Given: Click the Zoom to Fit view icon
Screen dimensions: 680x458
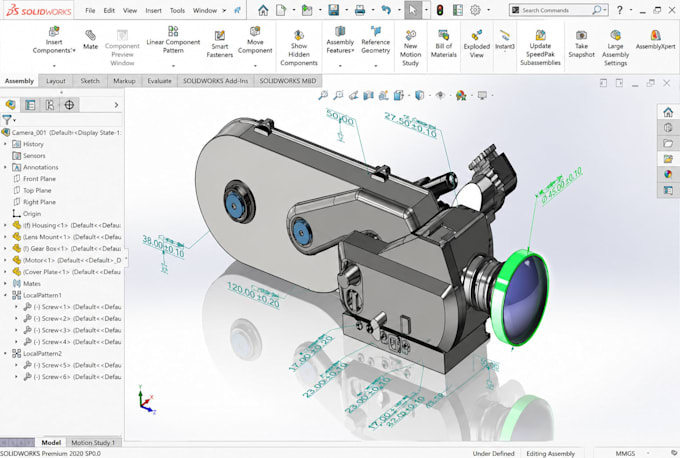Looking at the screenshot, I should [x=323, y=95].
